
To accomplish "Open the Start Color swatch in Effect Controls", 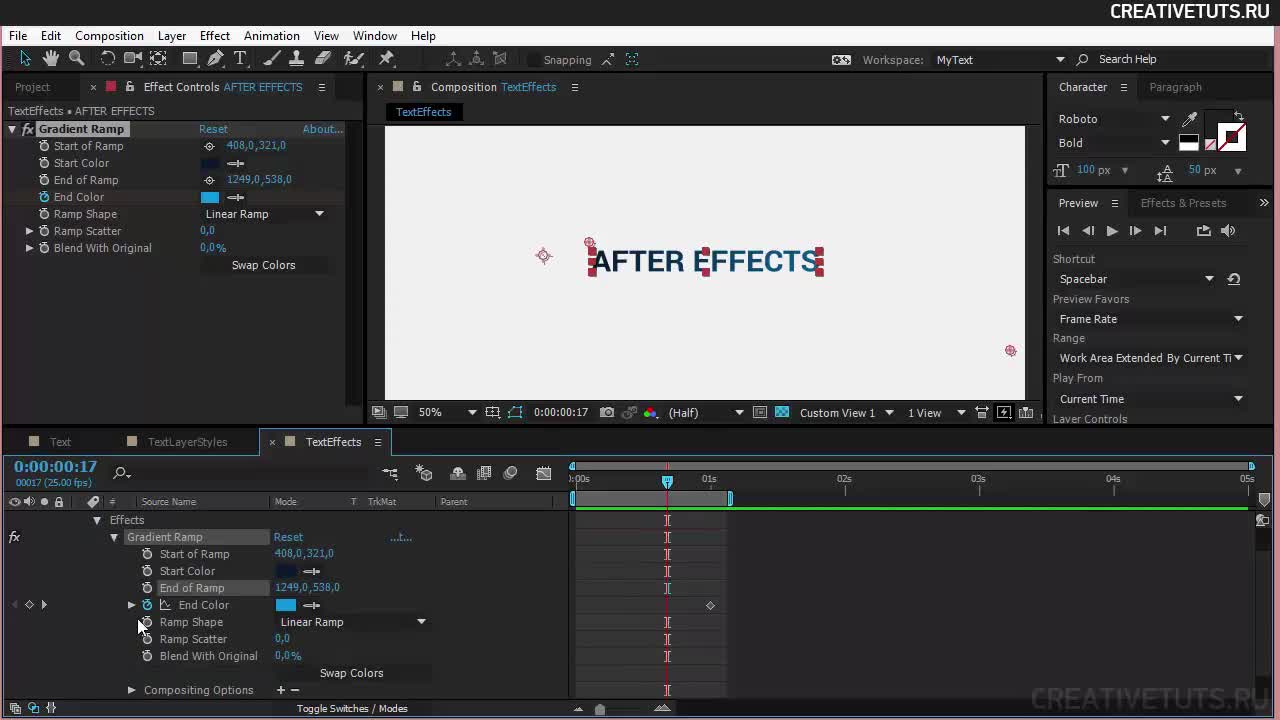I will [x=210, y=163].
